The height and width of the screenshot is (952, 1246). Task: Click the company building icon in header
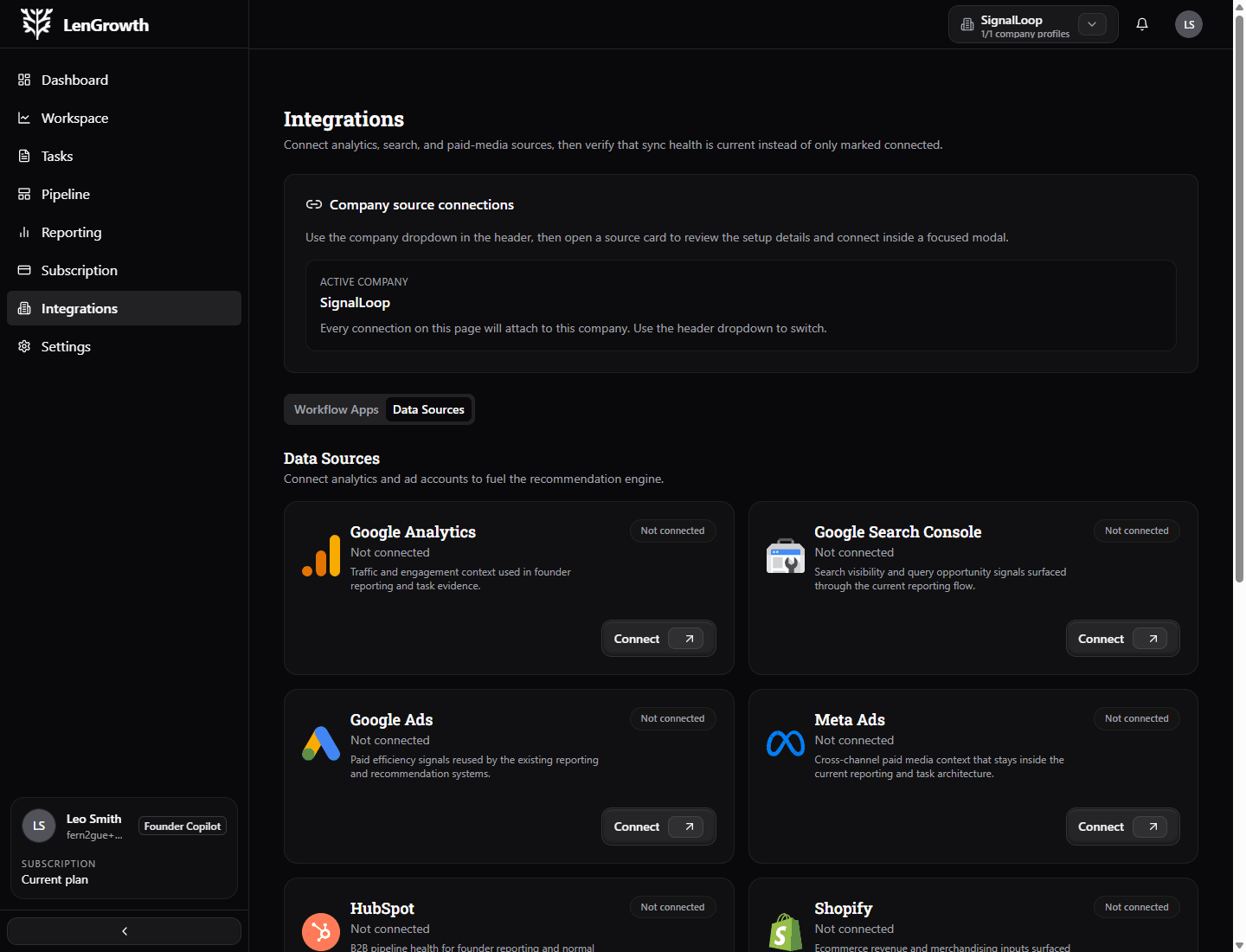point(967,25)
